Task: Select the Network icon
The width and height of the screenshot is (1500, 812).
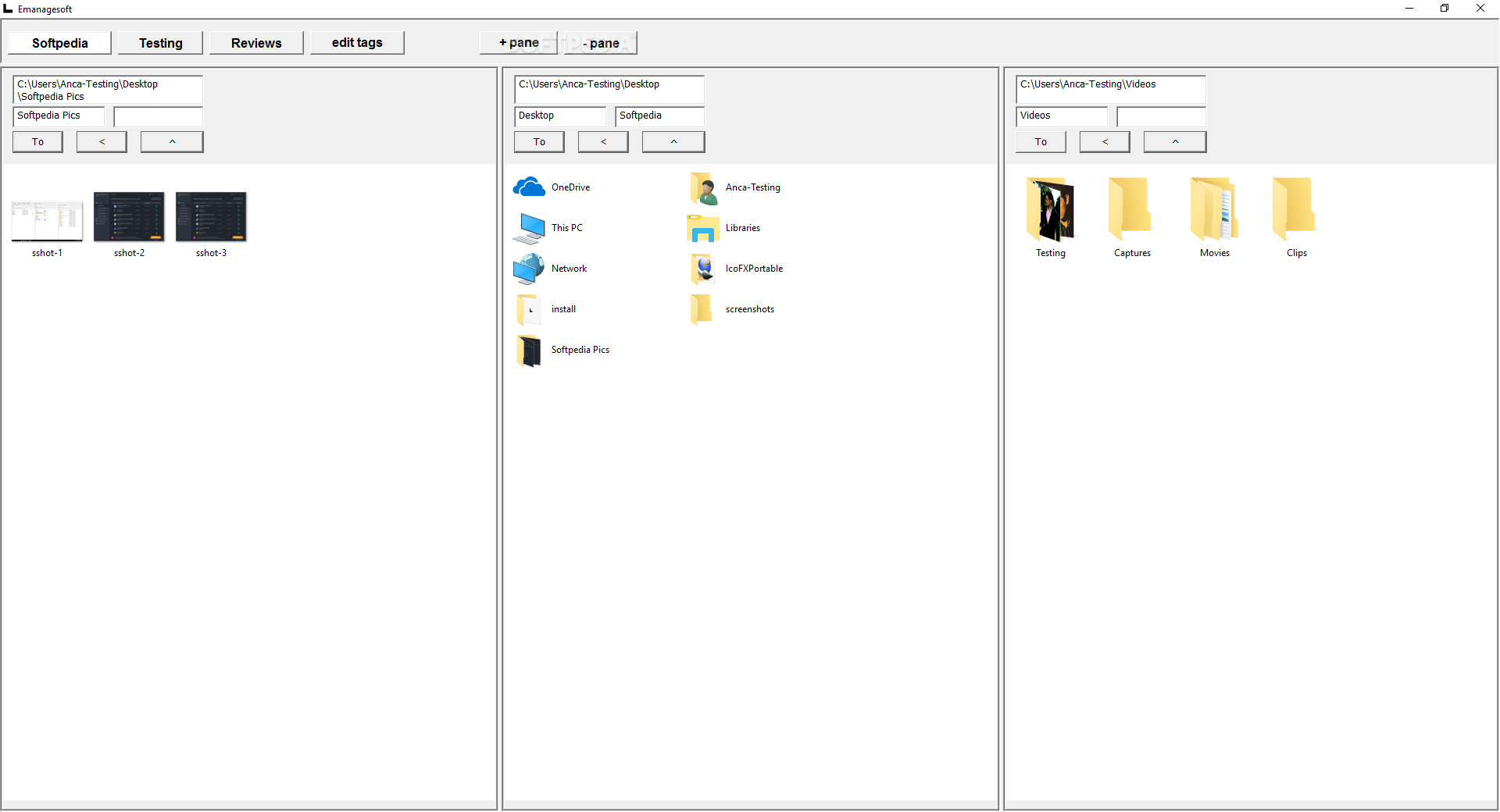Action: pyautogui.click(x=529, y=269)
